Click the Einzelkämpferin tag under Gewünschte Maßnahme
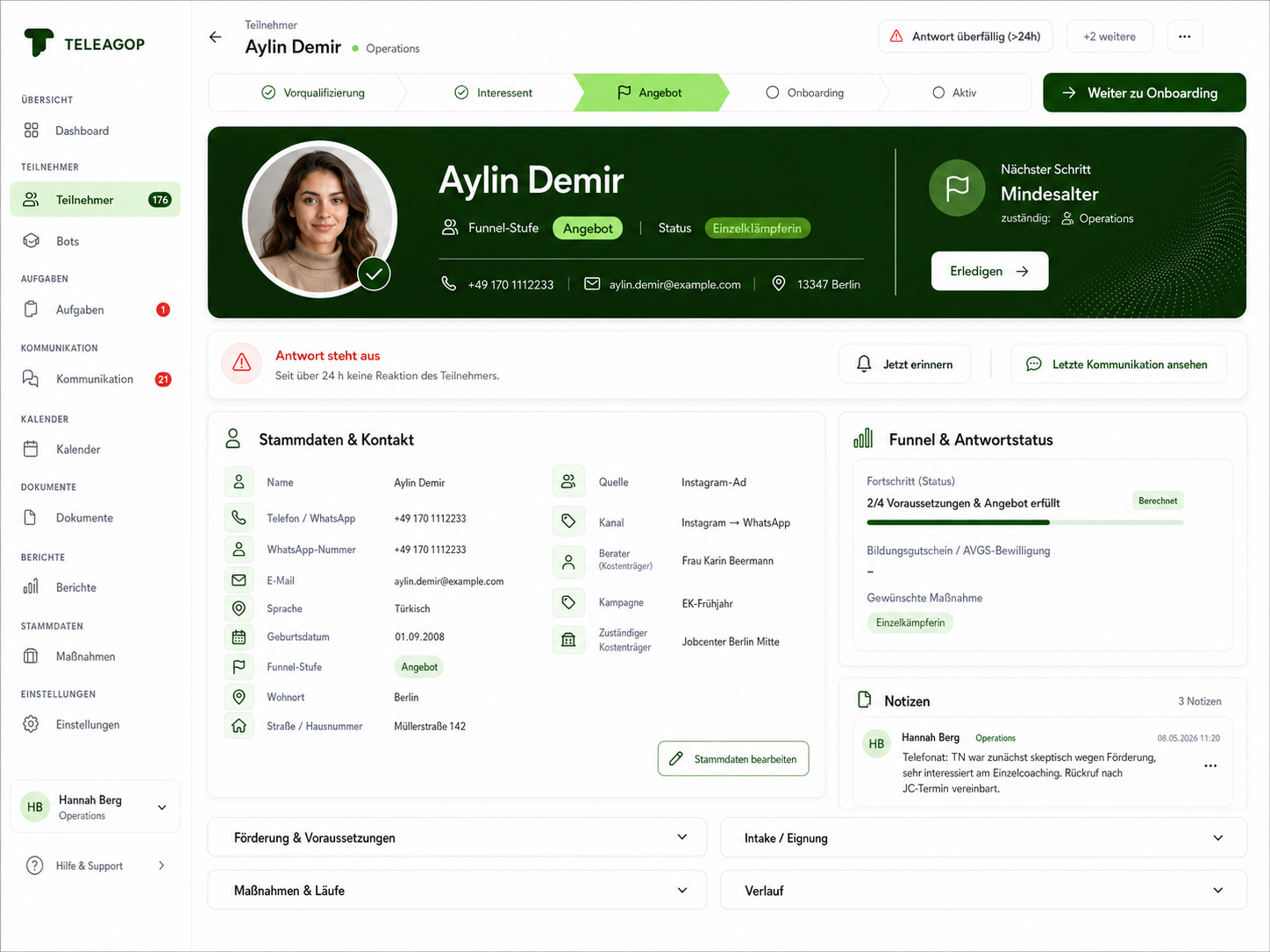The height and width of the screenshot is (952, 1270). click(x=910, y=622)
